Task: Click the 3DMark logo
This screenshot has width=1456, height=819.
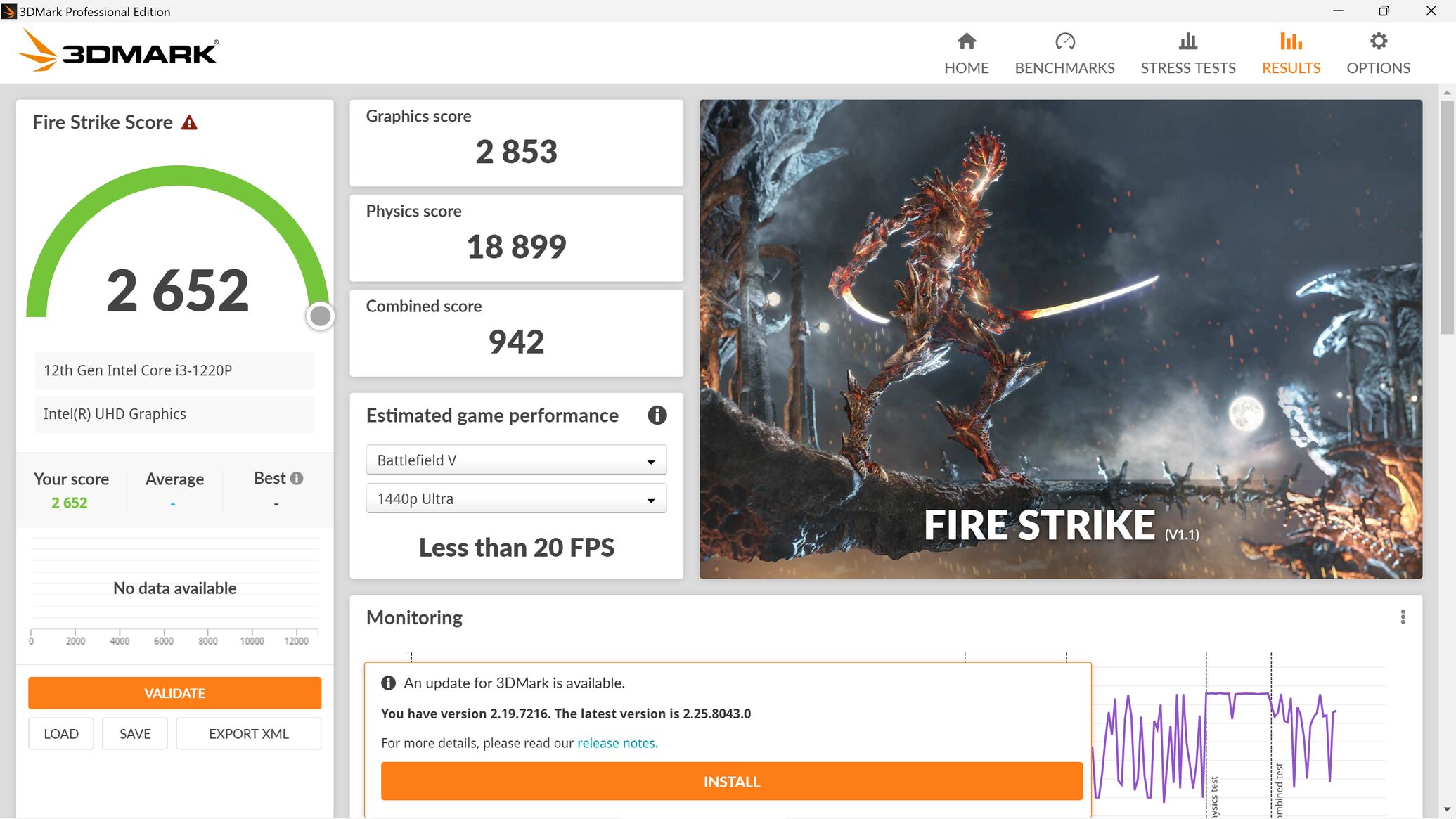Action: click(118, 51)
